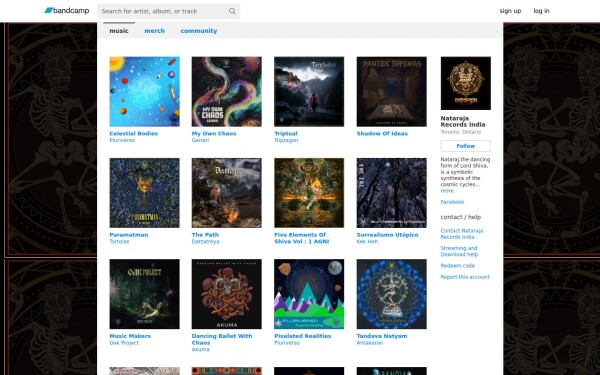The height and width of the screenshot is (375, 600).
Task: Click the Pixelated Realities title link
Action: coord(303,336)
